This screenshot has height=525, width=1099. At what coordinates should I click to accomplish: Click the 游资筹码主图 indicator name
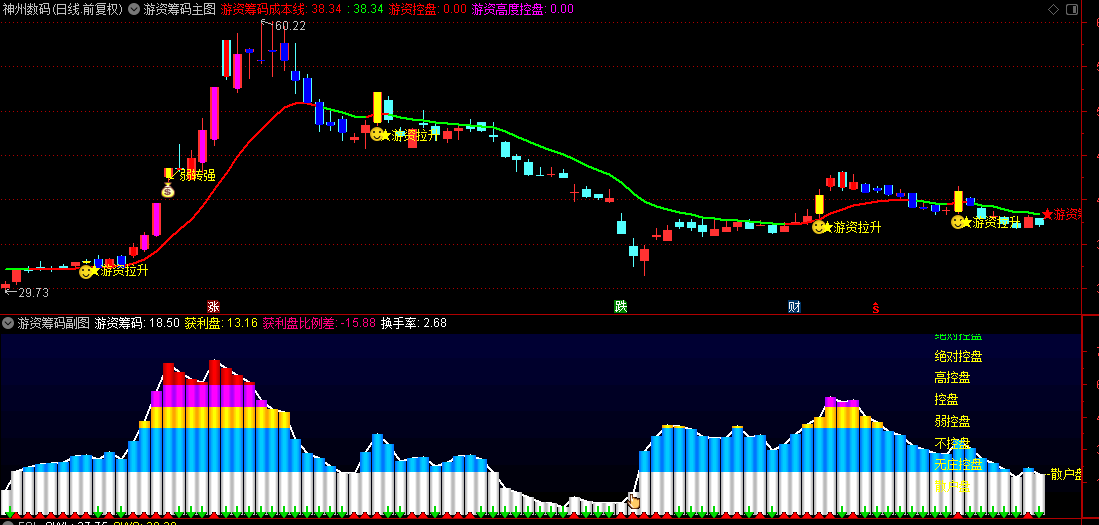point(179,9)
